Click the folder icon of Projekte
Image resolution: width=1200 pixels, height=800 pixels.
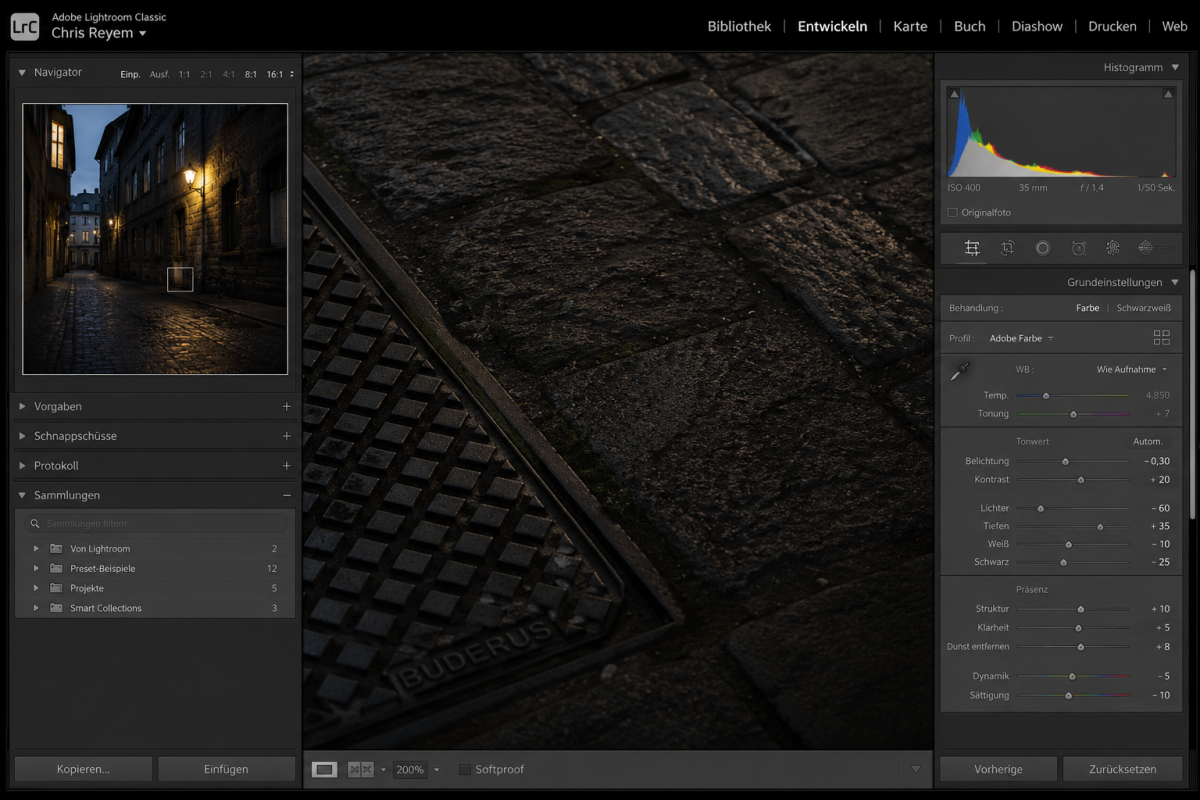pyautogui.click(x=56, y=588)
